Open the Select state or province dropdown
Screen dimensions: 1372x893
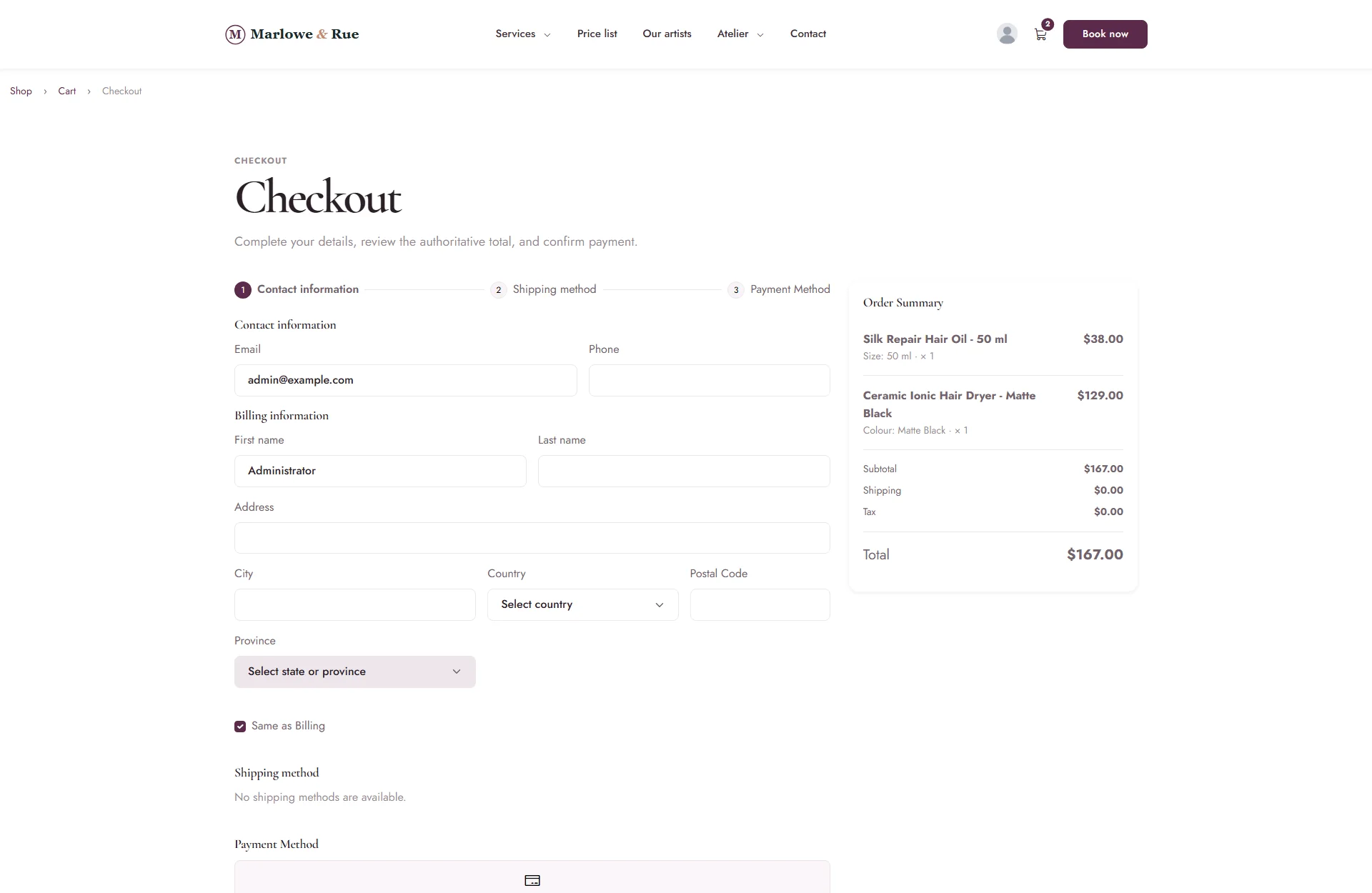tap(355, 672)
